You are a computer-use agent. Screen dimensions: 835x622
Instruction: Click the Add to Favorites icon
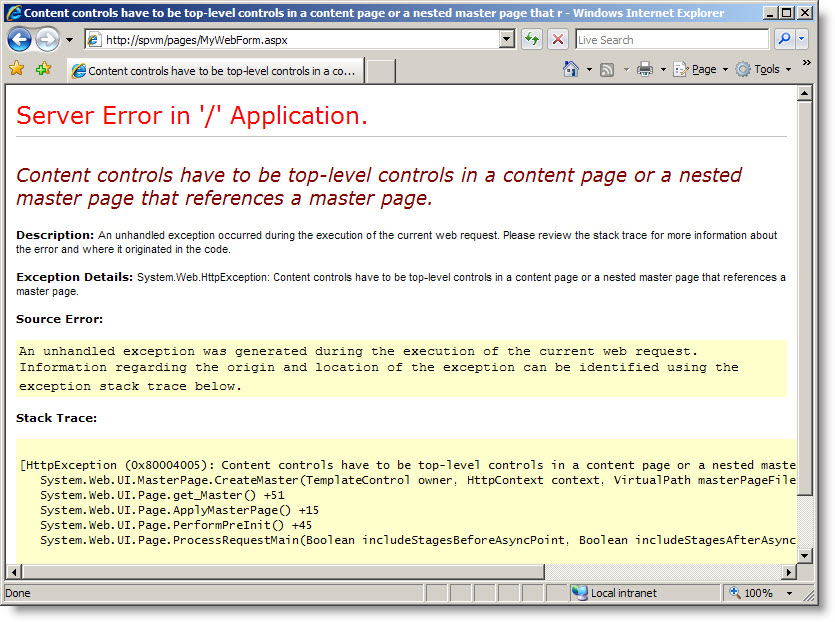click(43, 69)
